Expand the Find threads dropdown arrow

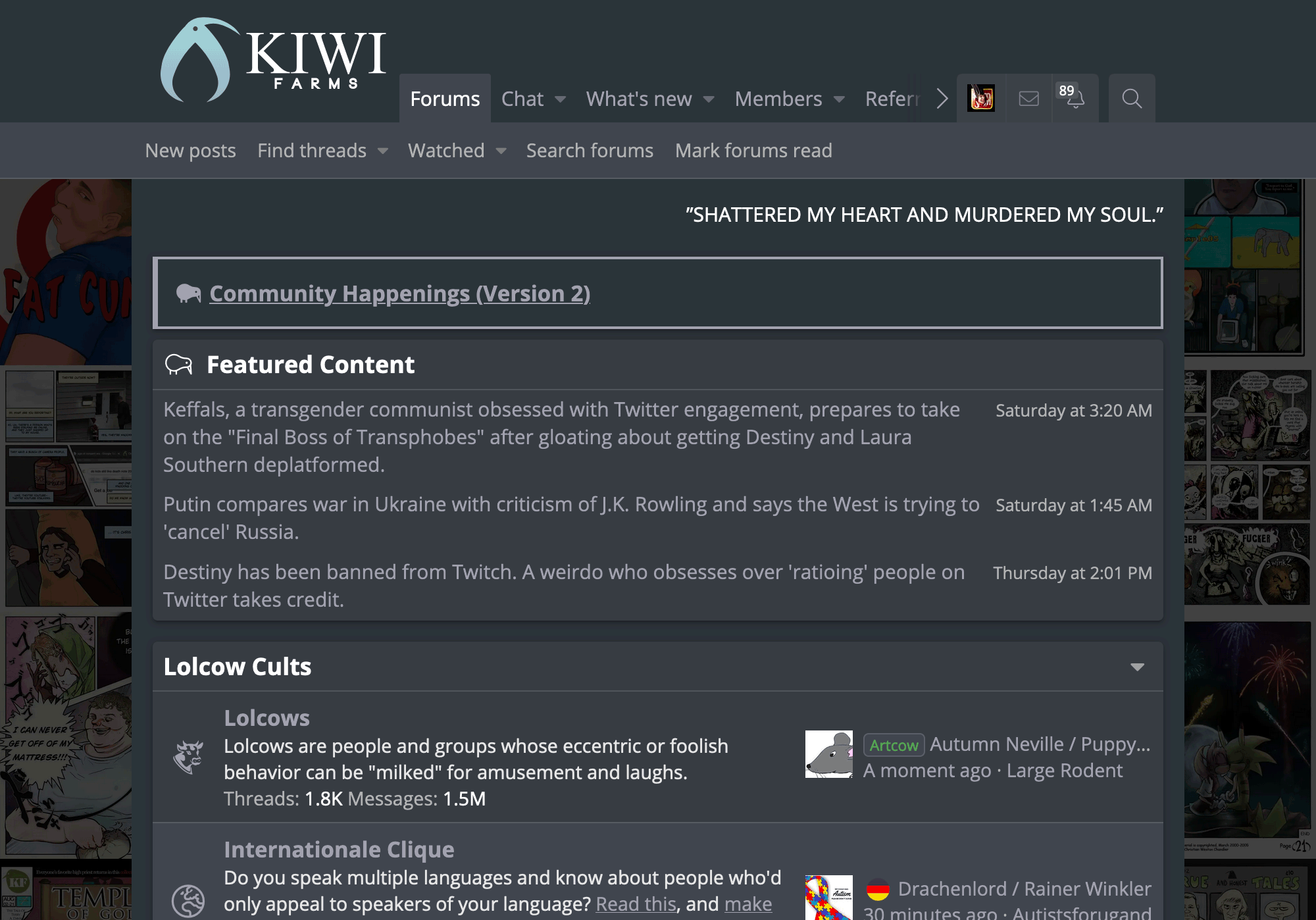coord(383,151)
